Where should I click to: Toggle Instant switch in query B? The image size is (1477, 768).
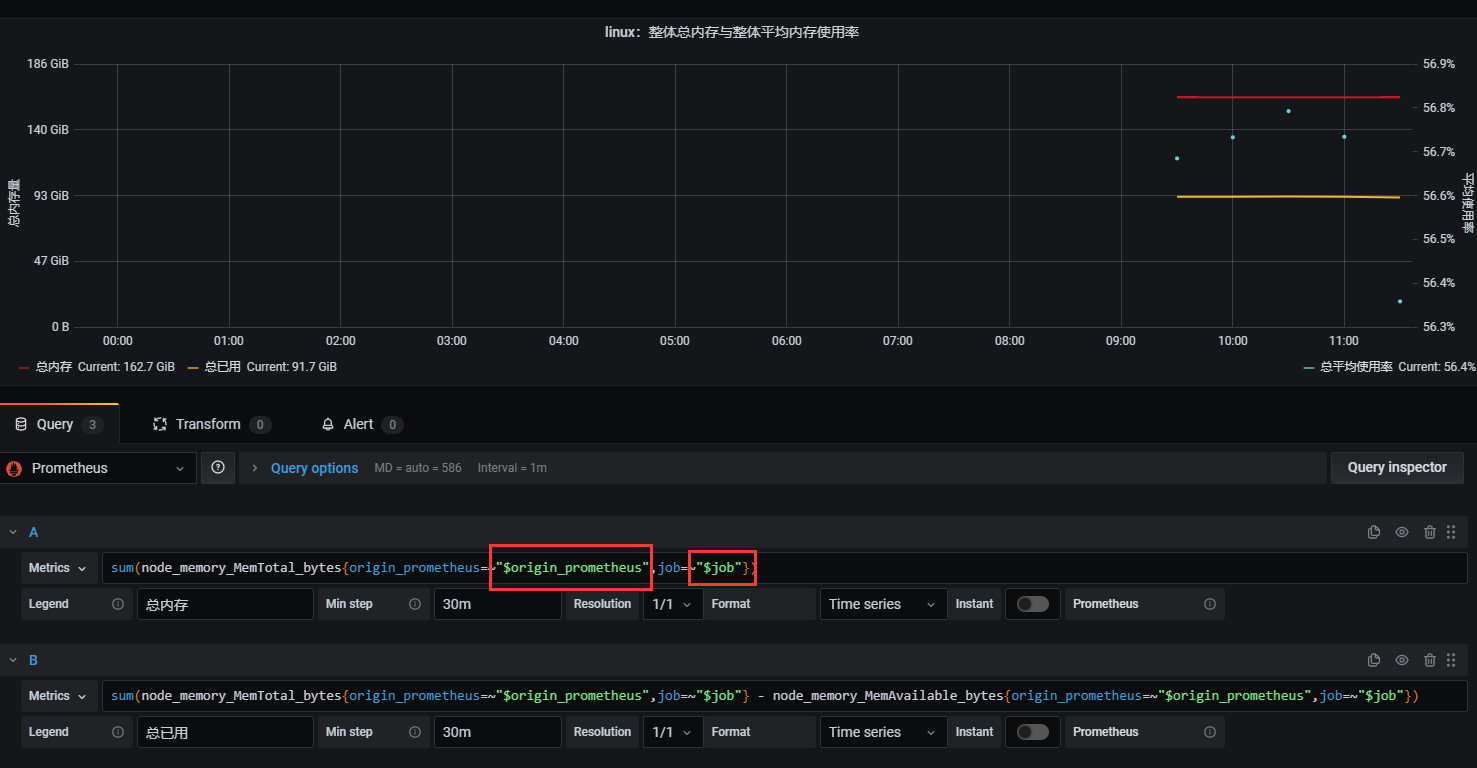click(1033, 732)
